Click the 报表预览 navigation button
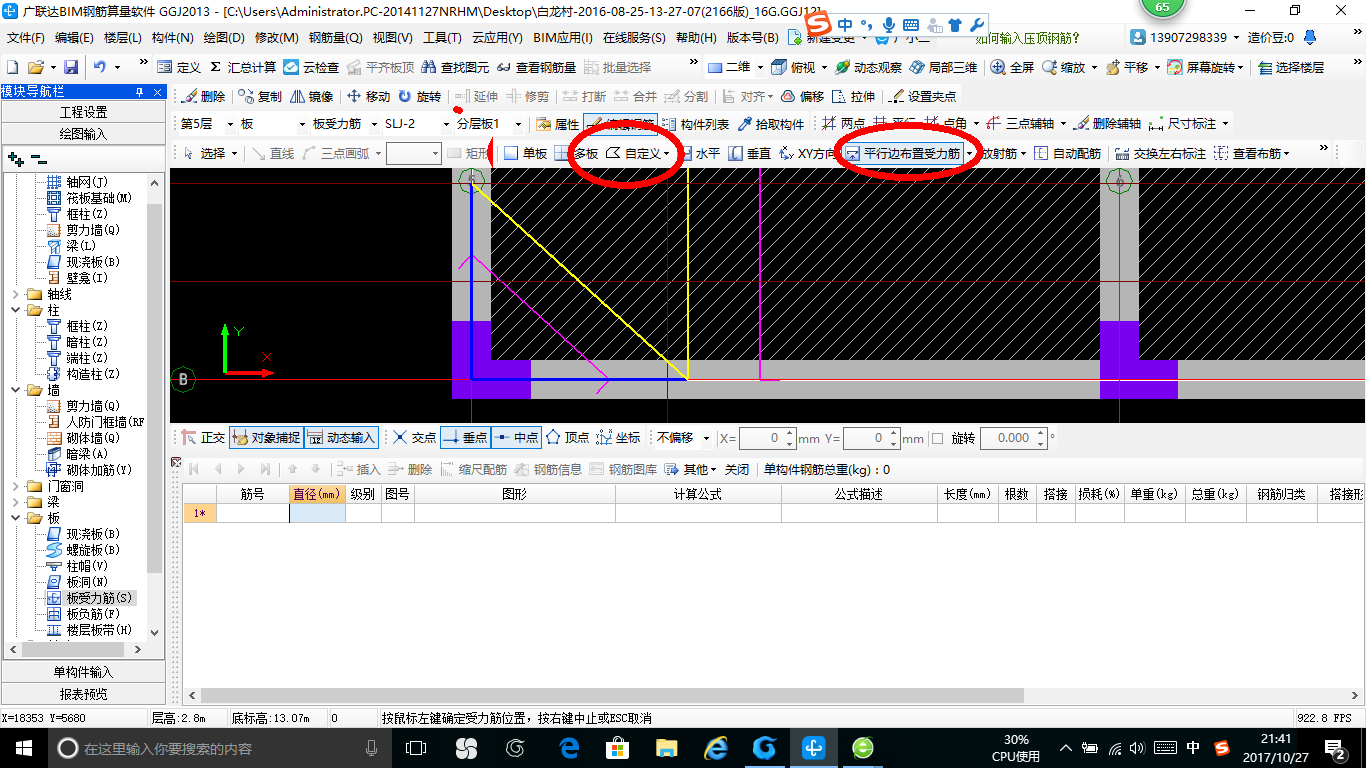This screenshot has height=768, width=1366. tap(83, 694)
